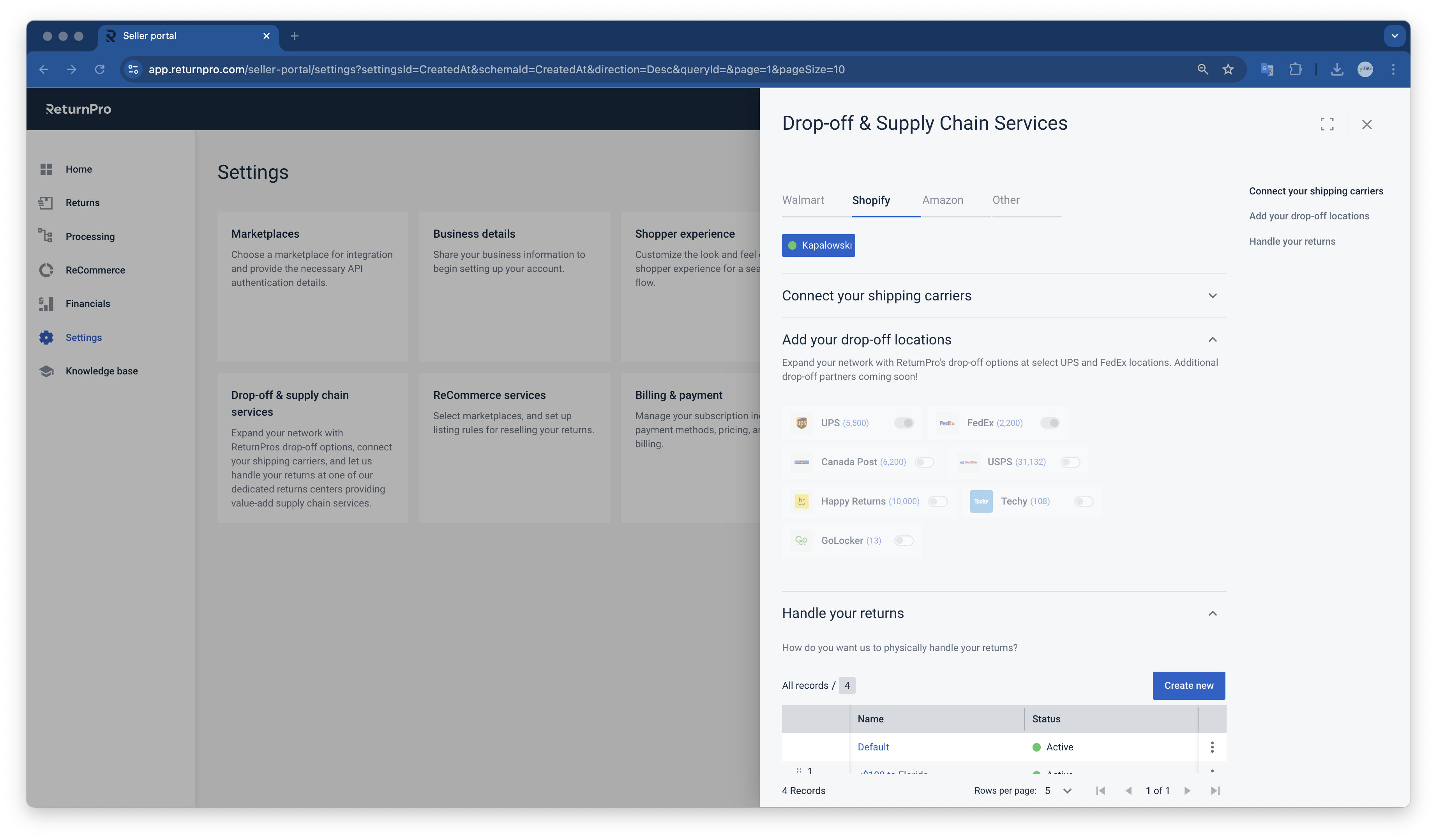Turn on the GoLocker toggle
This screenshot has height=840, width=1437.
coord(904,541)
